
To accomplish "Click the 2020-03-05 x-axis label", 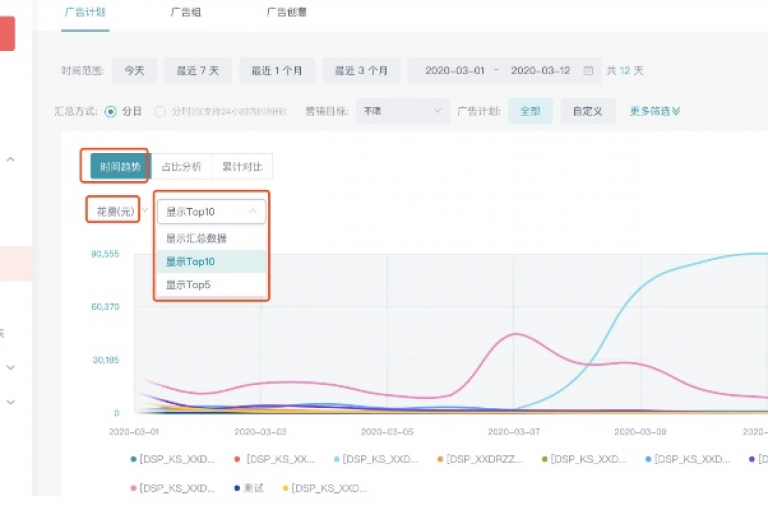I will pos(387,432).
